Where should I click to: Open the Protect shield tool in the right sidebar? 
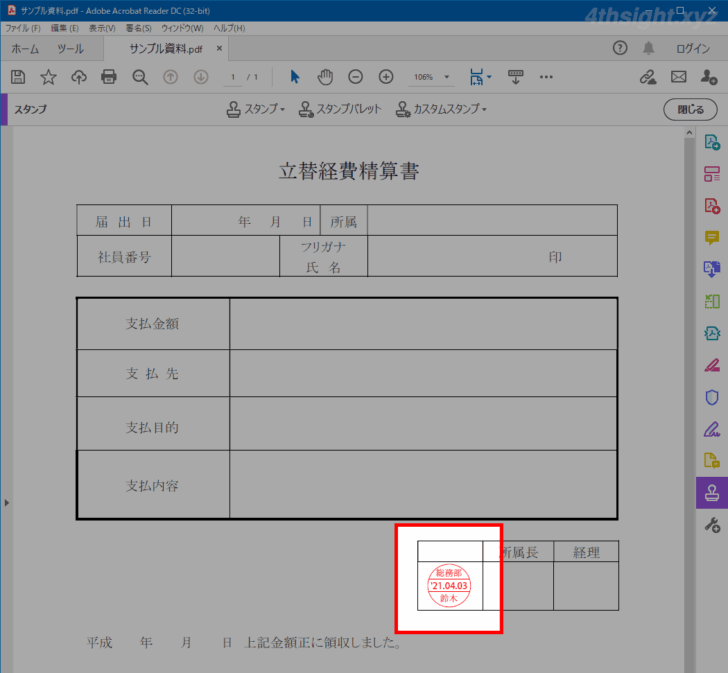coord(712,397)
